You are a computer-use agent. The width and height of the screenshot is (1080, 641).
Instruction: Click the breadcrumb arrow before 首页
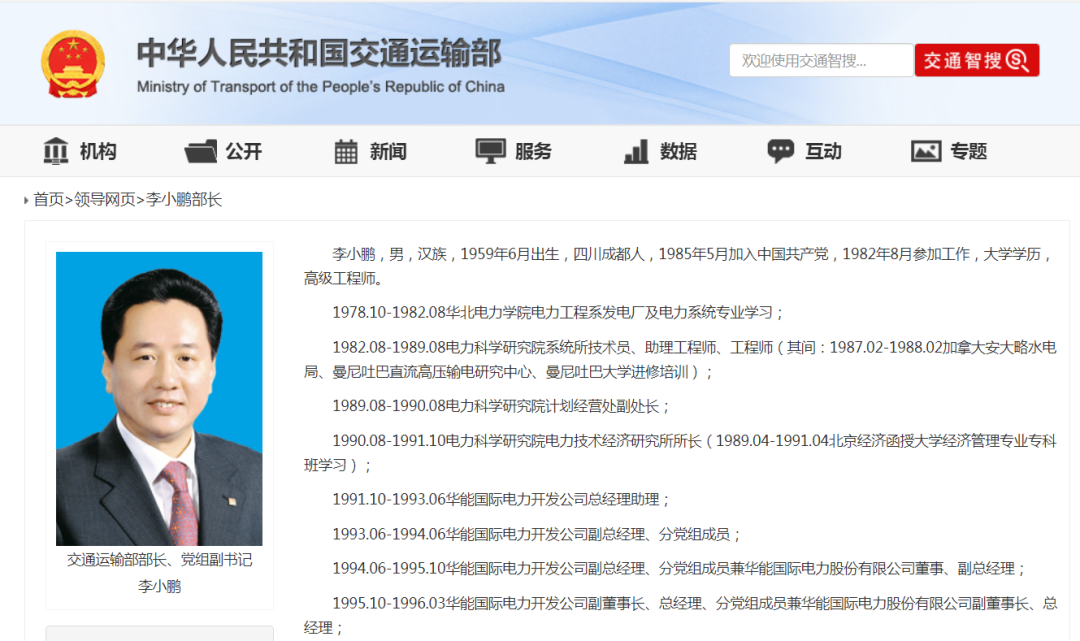click(27, 201)
